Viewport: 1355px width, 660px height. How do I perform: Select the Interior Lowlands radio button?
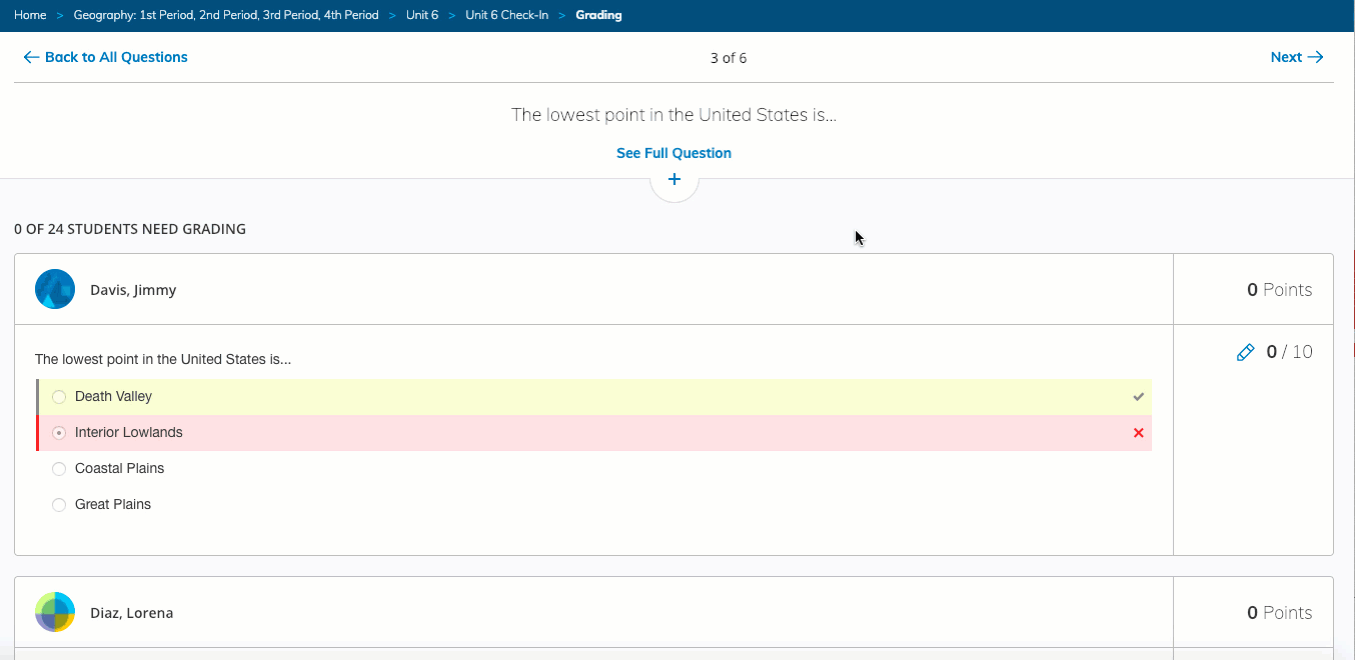(x=59, y=433)
